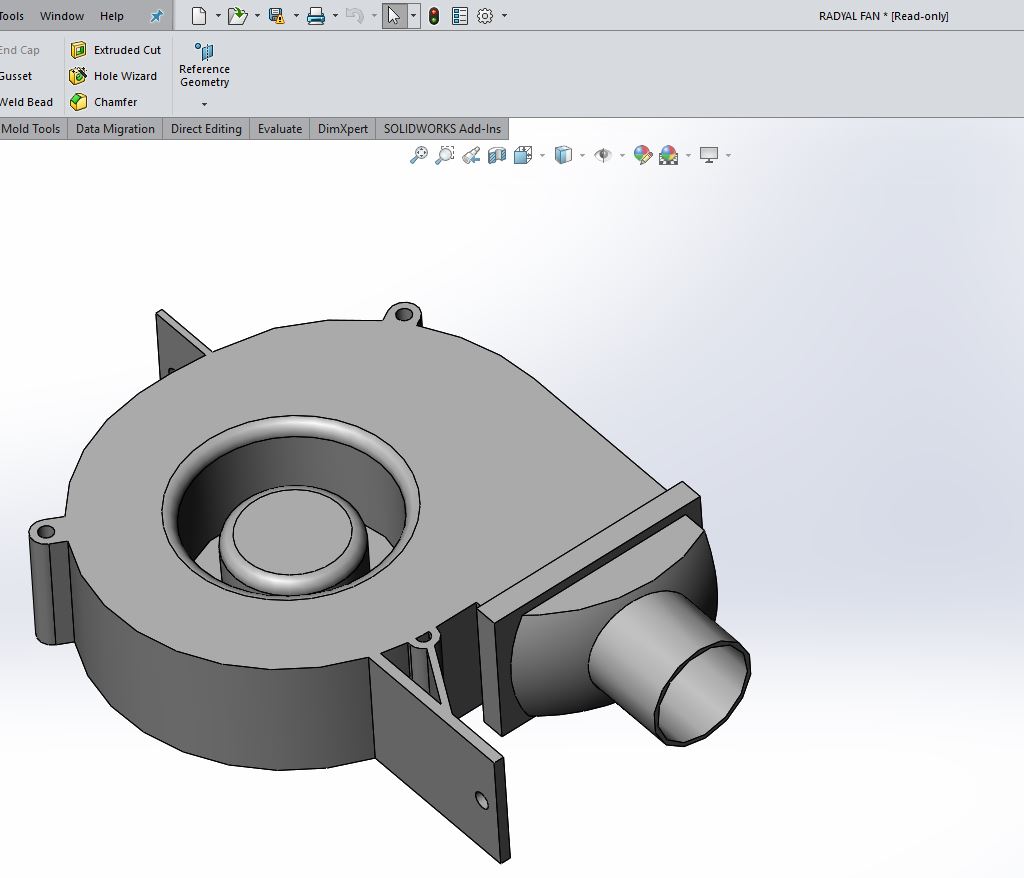Rebuild the model with traffic light icon
Viewport: 1024px width, 878px height.
pos(434,16)
